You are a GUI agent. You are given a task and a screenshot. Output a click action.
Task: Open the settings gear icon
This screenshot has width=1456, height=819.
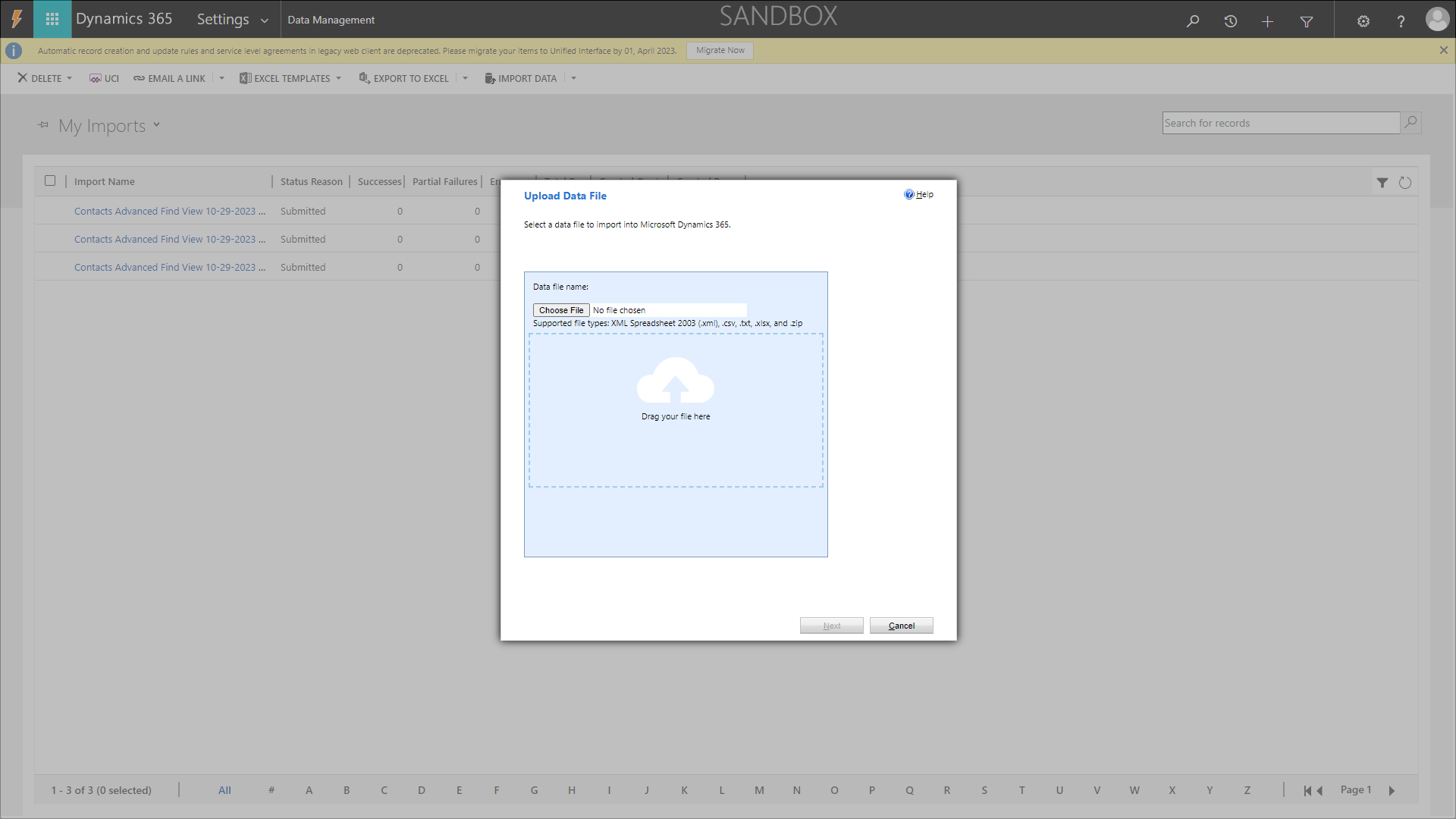[x=1363, y=20]
